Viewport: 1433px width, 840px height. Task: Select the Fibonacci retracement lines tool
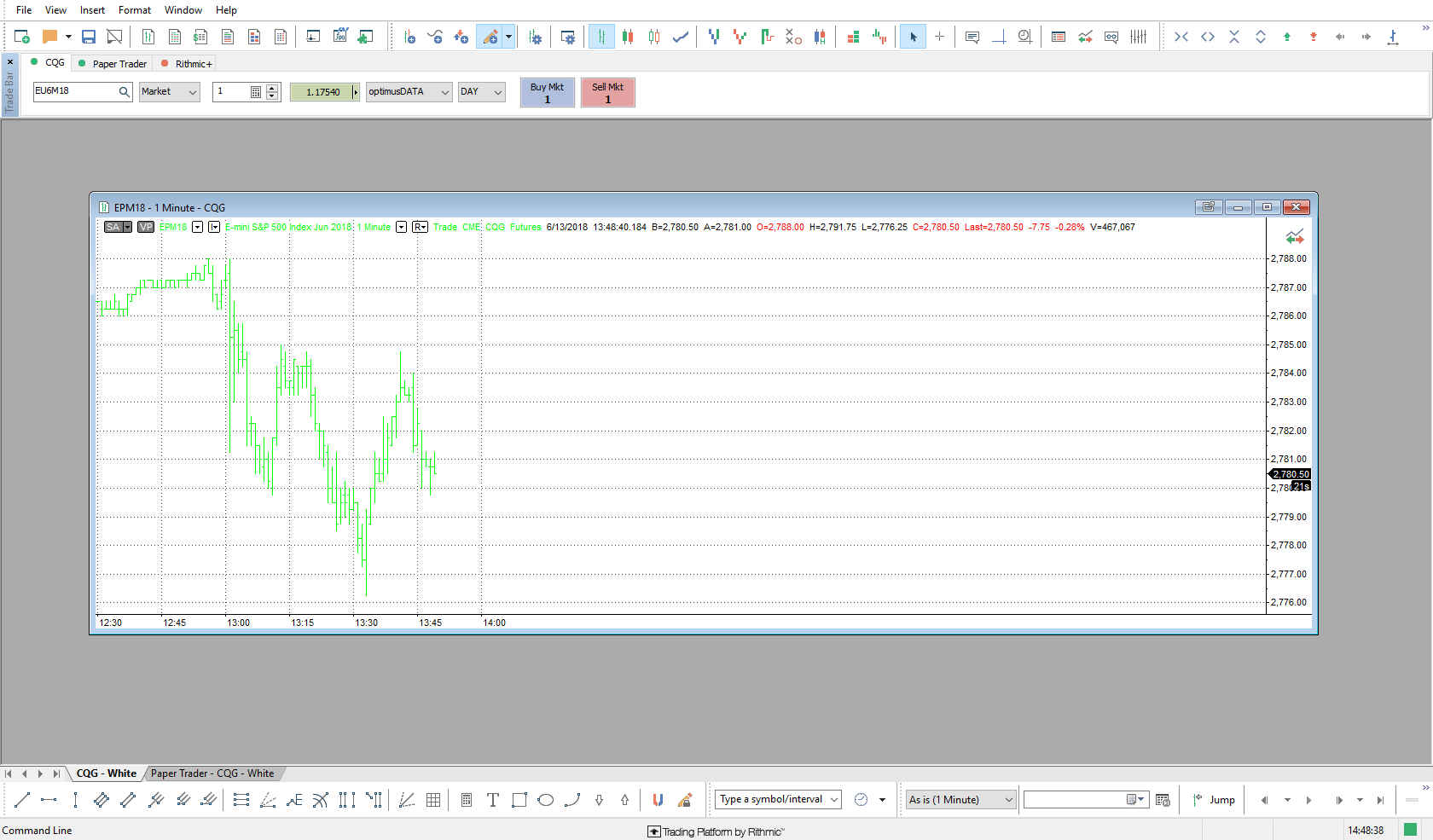click(x=241, y=800)
